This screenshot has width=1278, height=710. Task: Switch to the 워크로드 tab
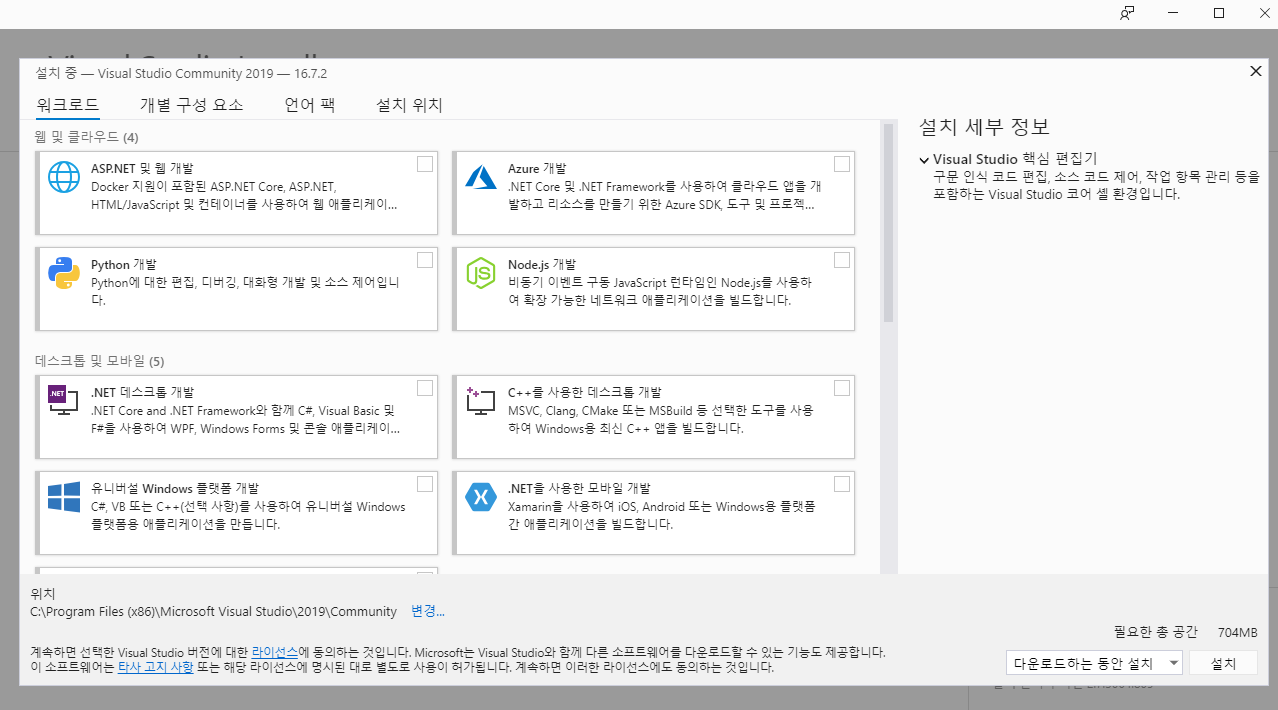68,105
